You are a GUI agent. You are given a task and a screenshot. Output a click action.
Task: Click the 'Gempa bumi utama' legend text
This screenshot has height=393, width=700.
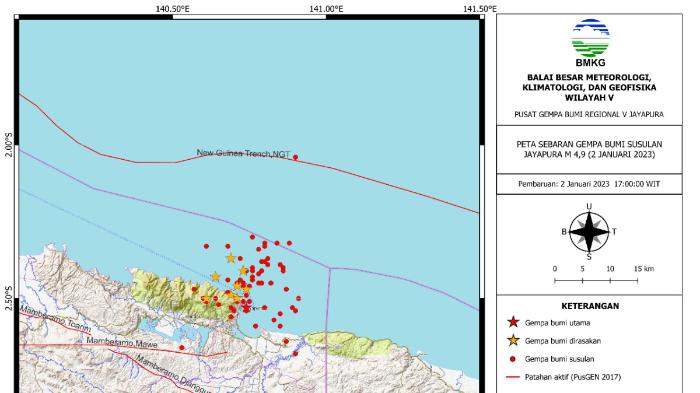[x=557, y=322]
